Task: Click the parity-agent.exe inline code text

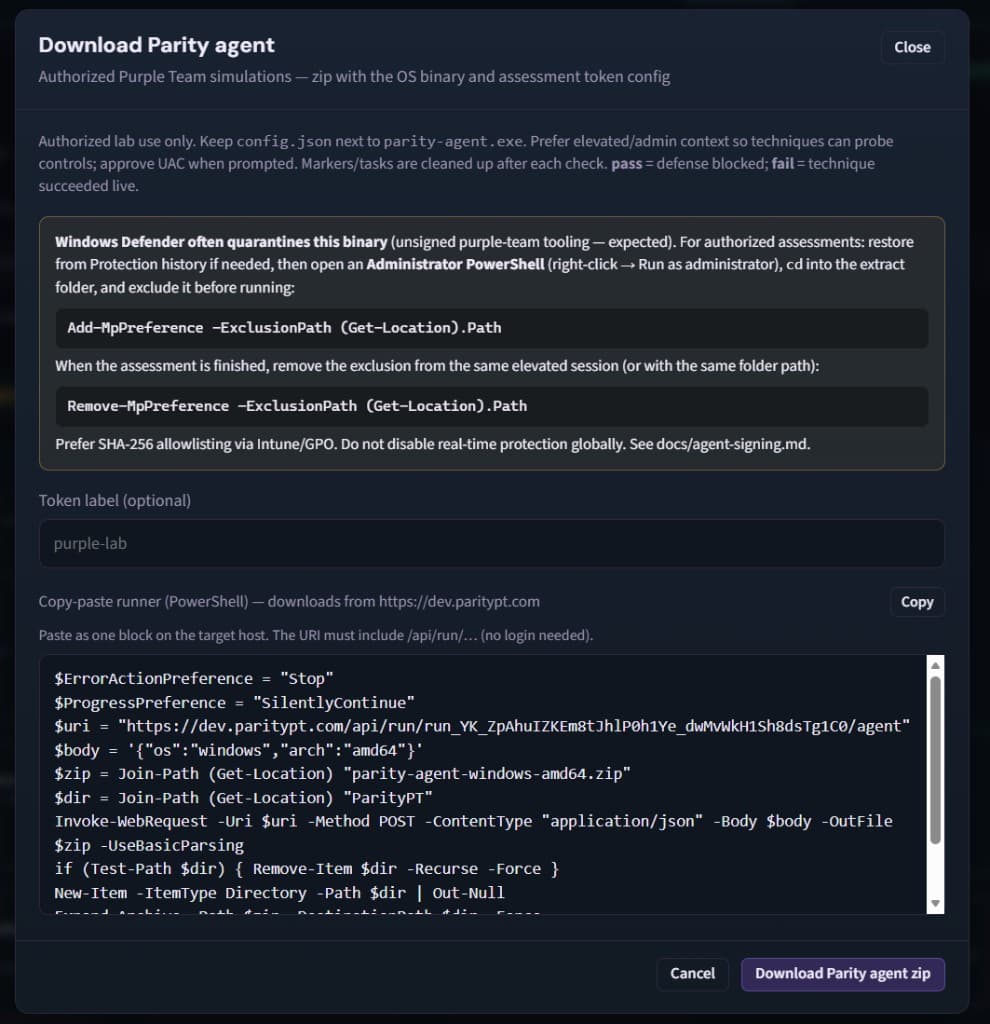Action: [453, 142]
